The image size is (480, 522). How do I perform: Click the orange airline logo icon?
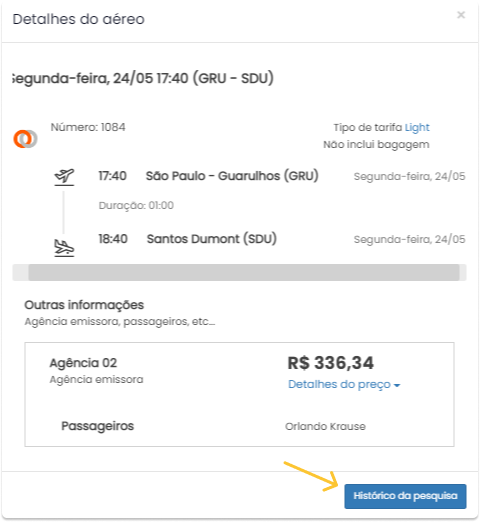click(x=25, y=139)
